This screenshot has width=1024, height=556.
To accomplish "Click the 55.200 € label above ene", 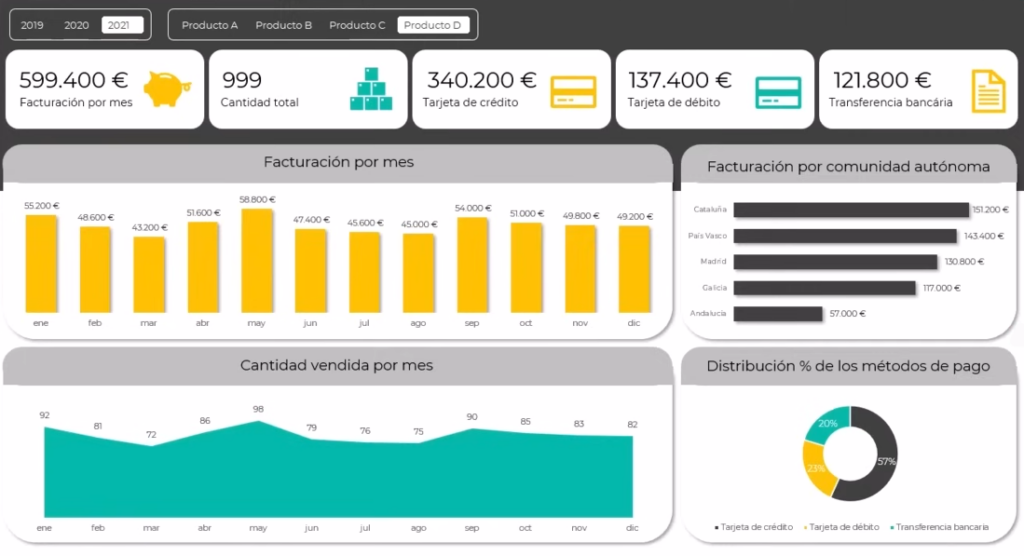I will point(42,206).
